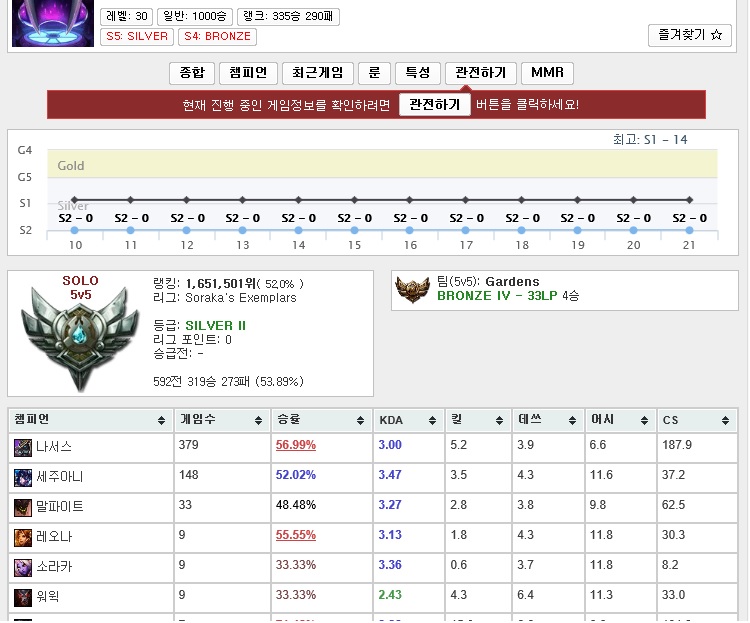The height and width of the screenshot is (623, 750).
Task: Click team name Gardens
Action: 512,282
